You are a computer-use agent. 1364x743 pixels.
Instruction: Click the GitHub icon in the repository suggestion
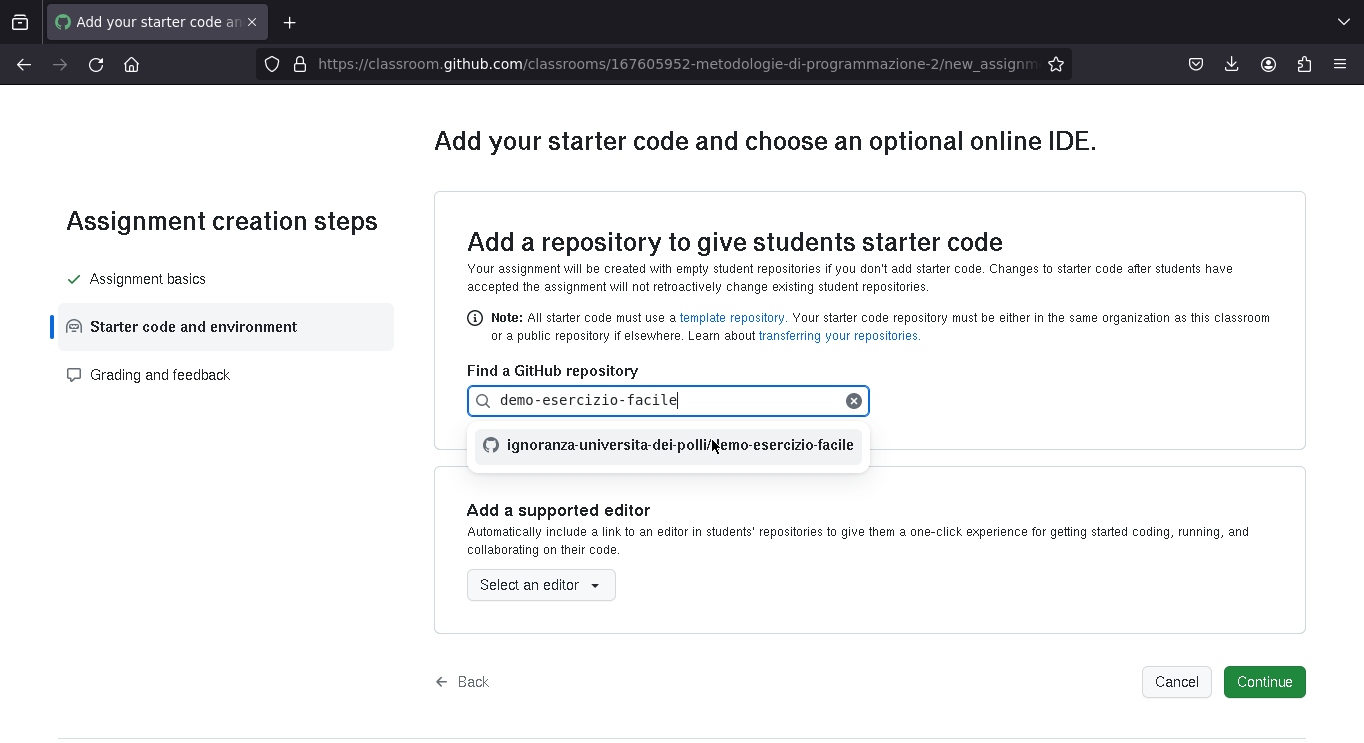(491, 445)
